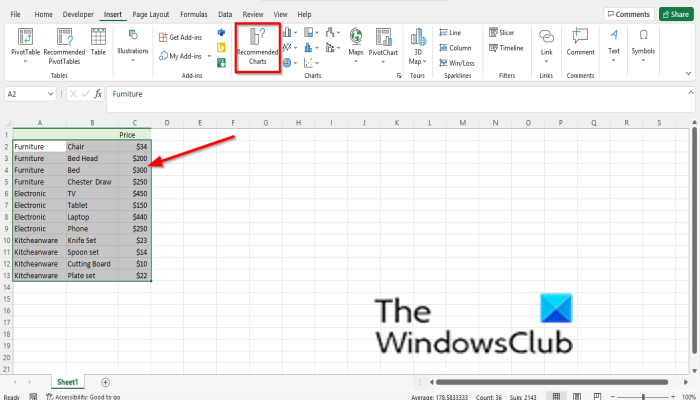Open the Text dropdown
This screenshot has height=400, width=700.
tap(614, 45)
